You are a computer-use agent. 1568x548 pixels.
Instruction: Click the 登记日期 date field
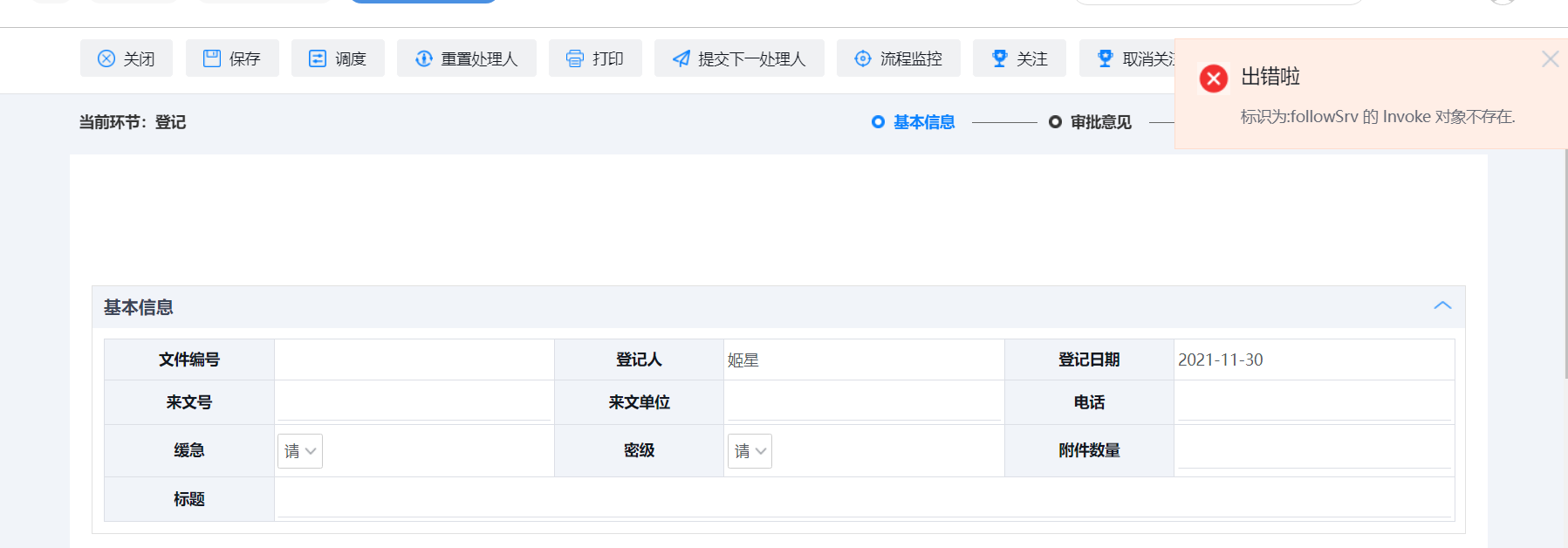tap(1312, 360)
